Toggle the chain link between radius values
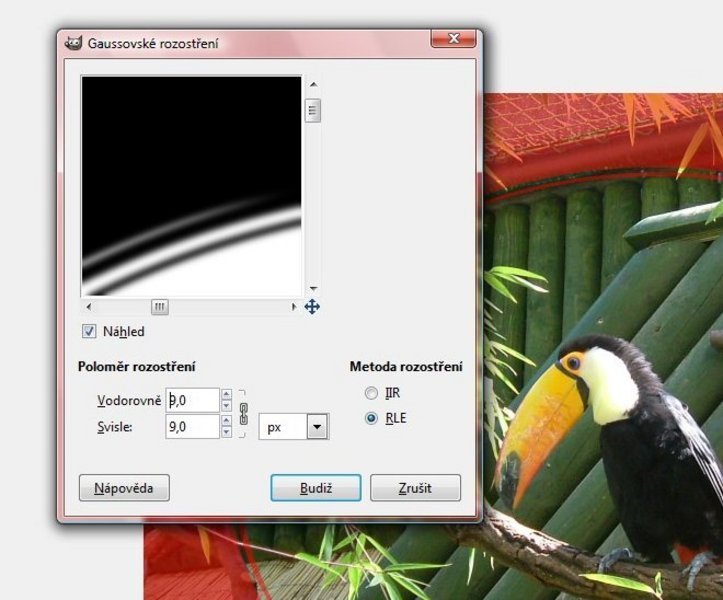 [243, 414]
